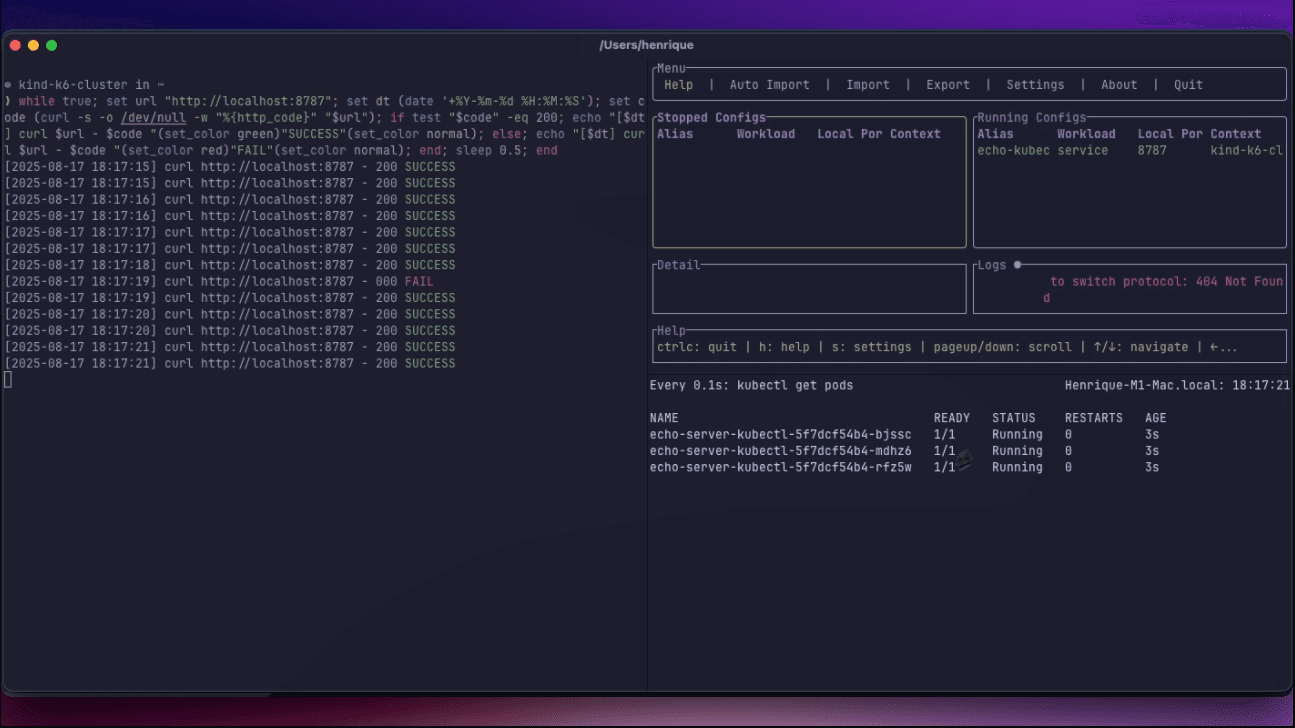Open Help from the kftray menu
The image size is (1295, 728).
click(678, 85)
